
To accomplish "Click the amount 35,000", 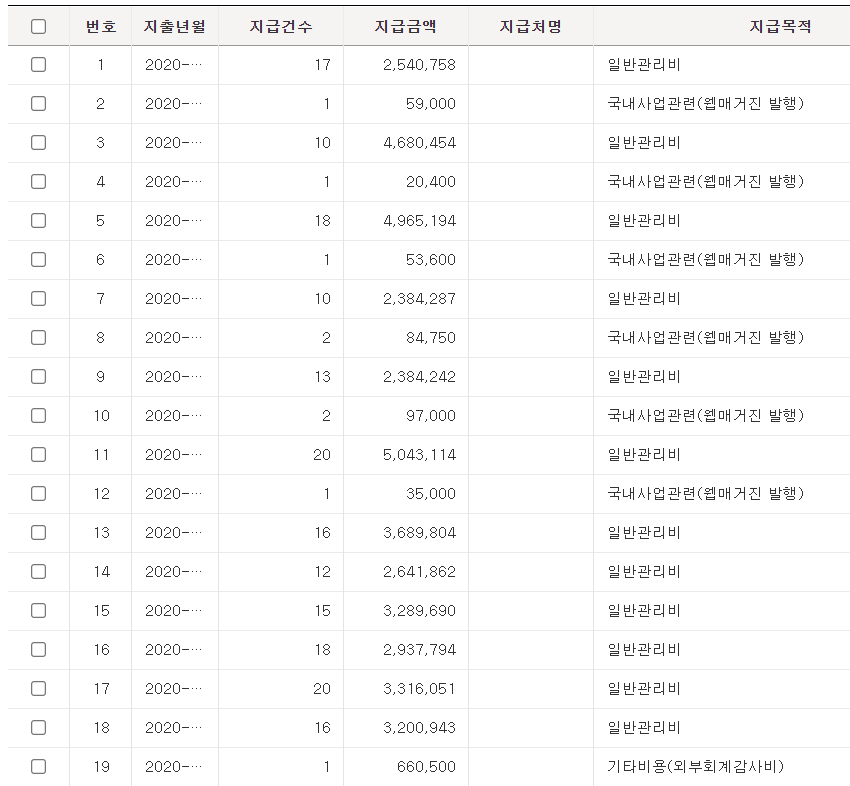I will (430, 494).
